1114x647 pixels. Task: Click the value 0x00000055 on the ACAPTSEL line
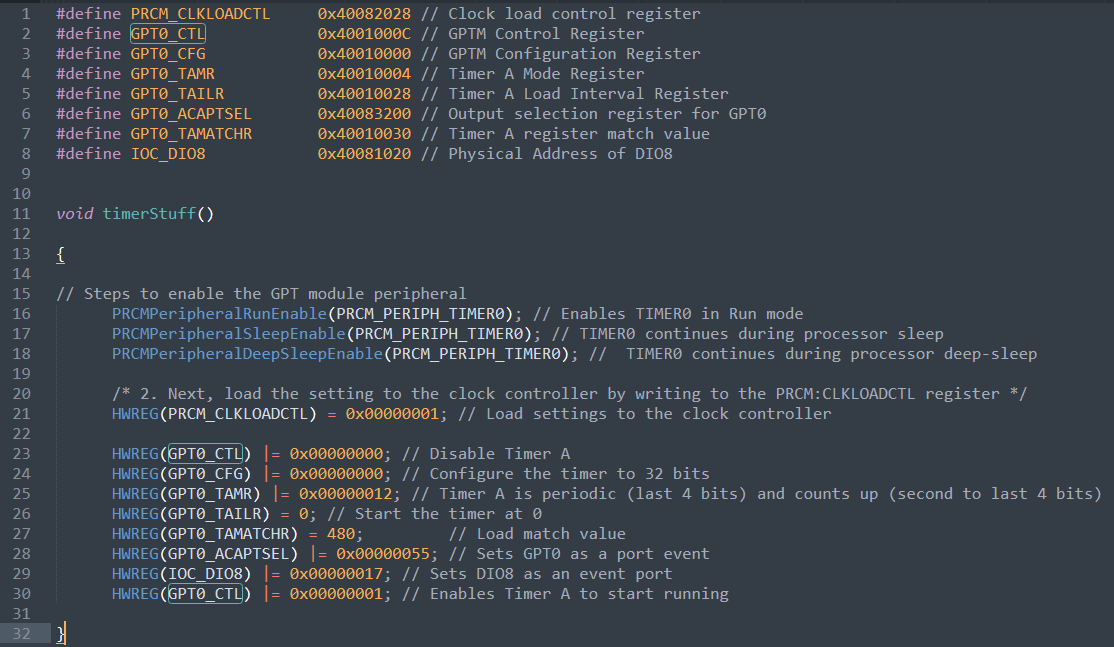382,554
